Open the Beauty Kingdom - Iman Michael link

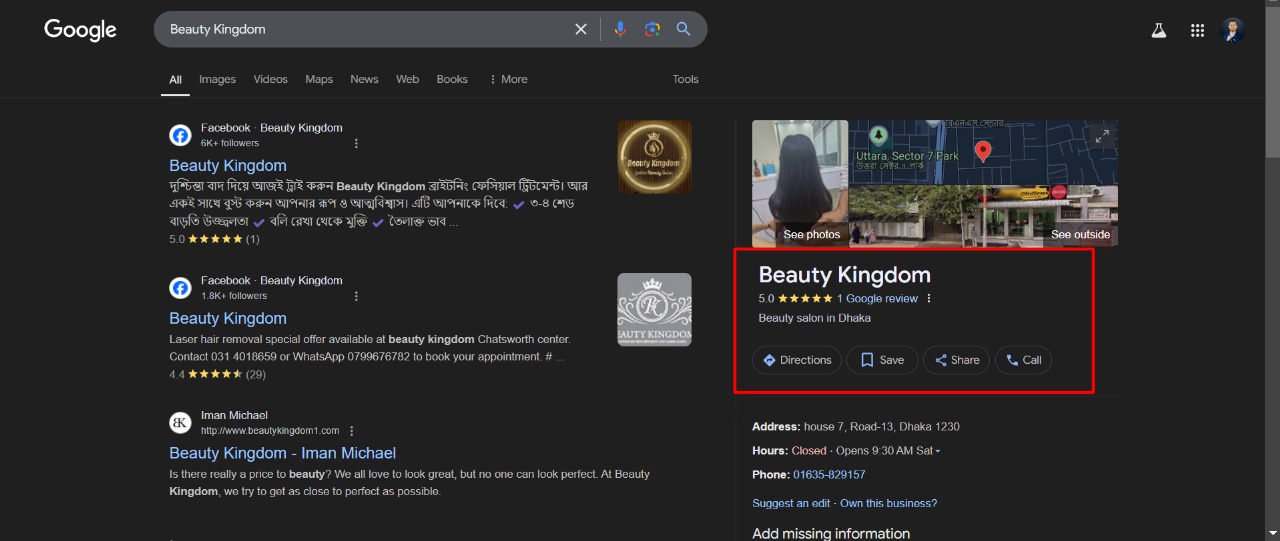[282, 453]
